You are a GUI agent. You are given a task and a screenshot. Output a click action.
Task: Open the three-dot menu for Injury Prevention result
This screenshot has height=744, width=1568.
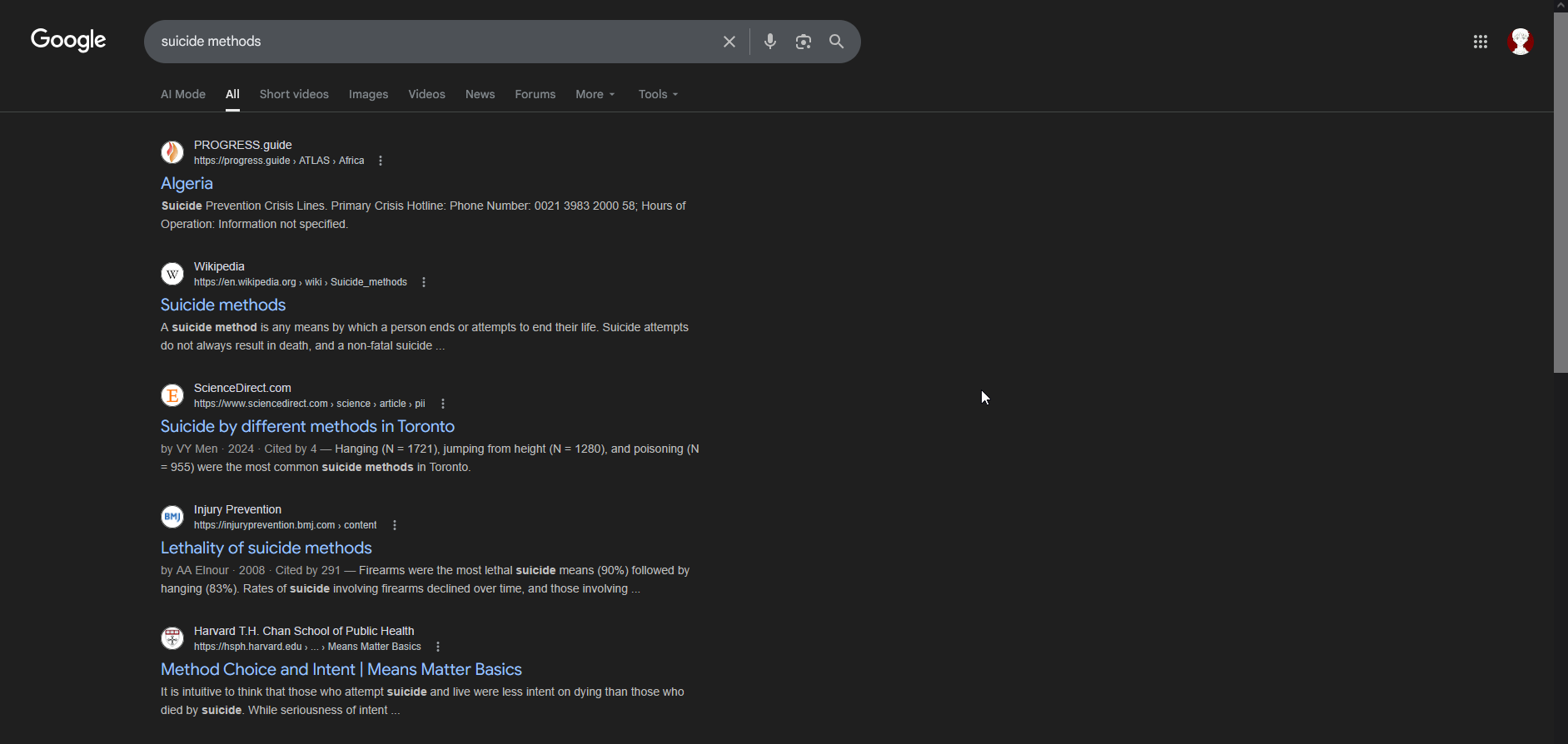point(395,525)
